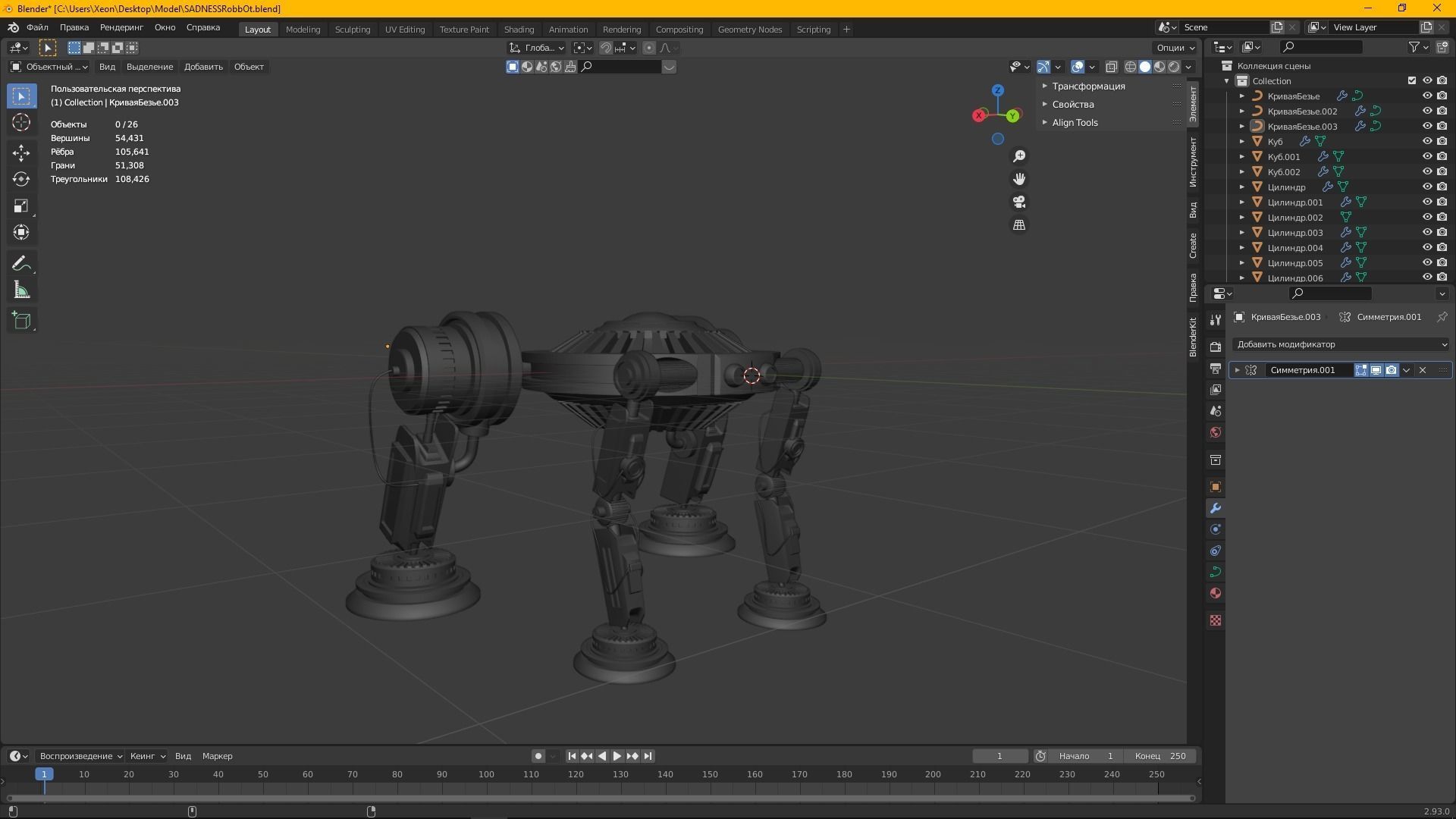
Task: Click frame 120 on the timeline slider
Action: [x=576, y=774]
